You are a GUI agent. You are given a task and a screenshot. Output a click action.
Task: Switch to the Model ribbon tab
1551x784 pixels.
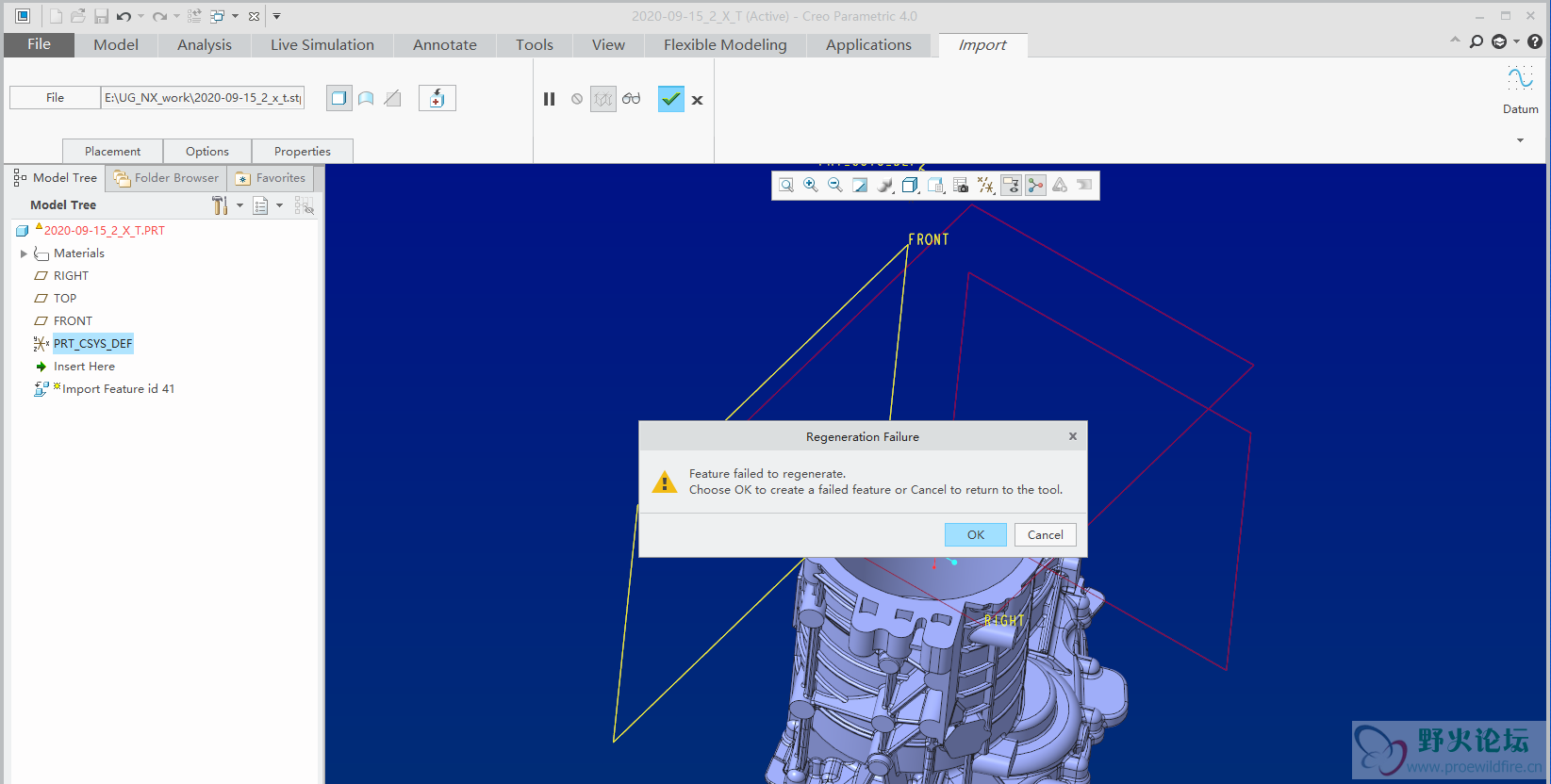click(x=116, y=44)
